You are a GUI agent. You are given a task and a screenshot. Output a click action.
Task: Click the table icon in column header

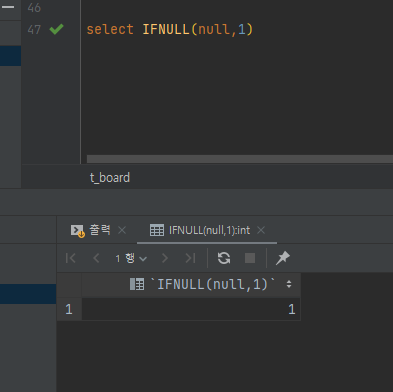coord(137,284)
